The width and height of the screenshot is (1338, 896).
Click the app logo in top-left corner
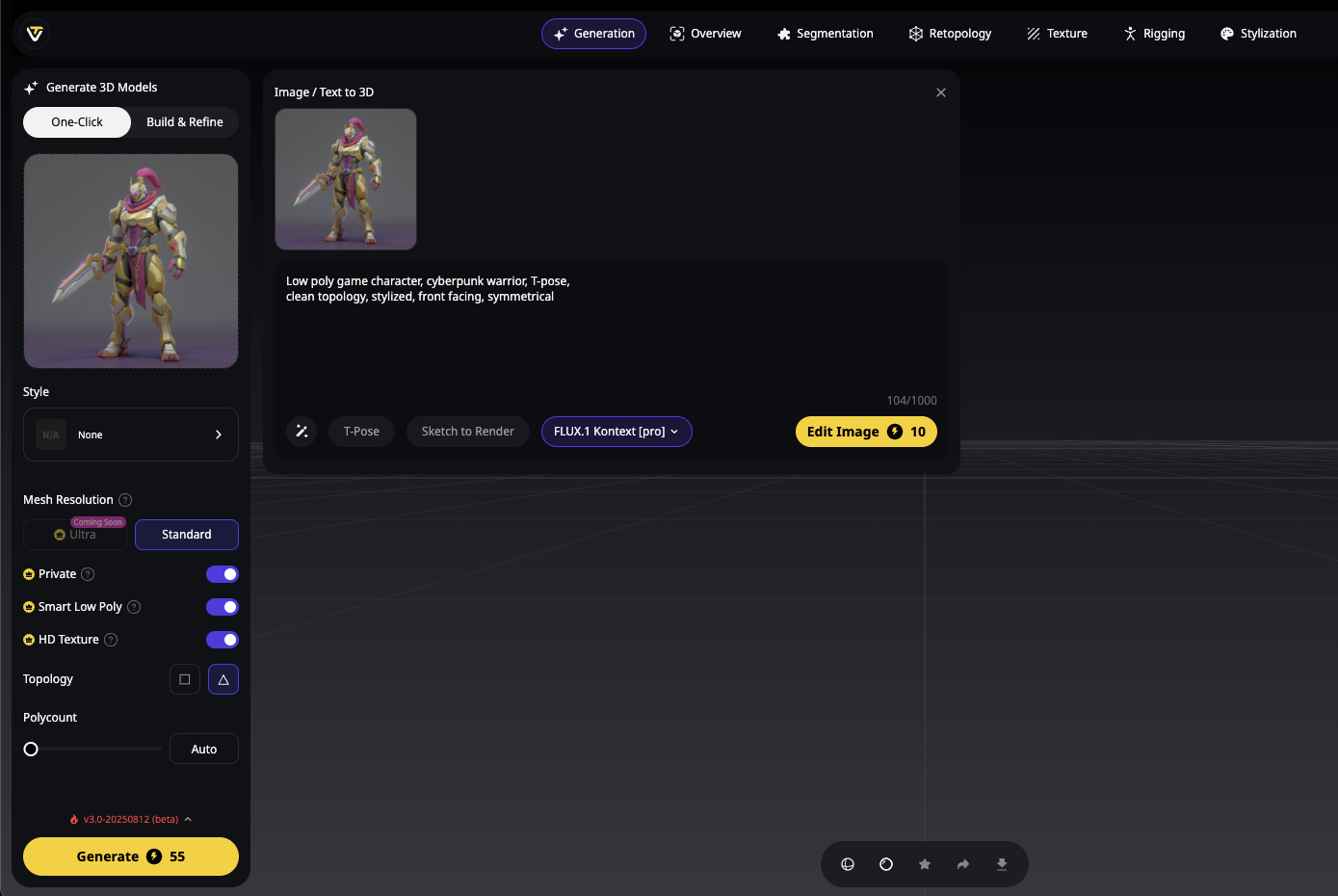point(35,34)
